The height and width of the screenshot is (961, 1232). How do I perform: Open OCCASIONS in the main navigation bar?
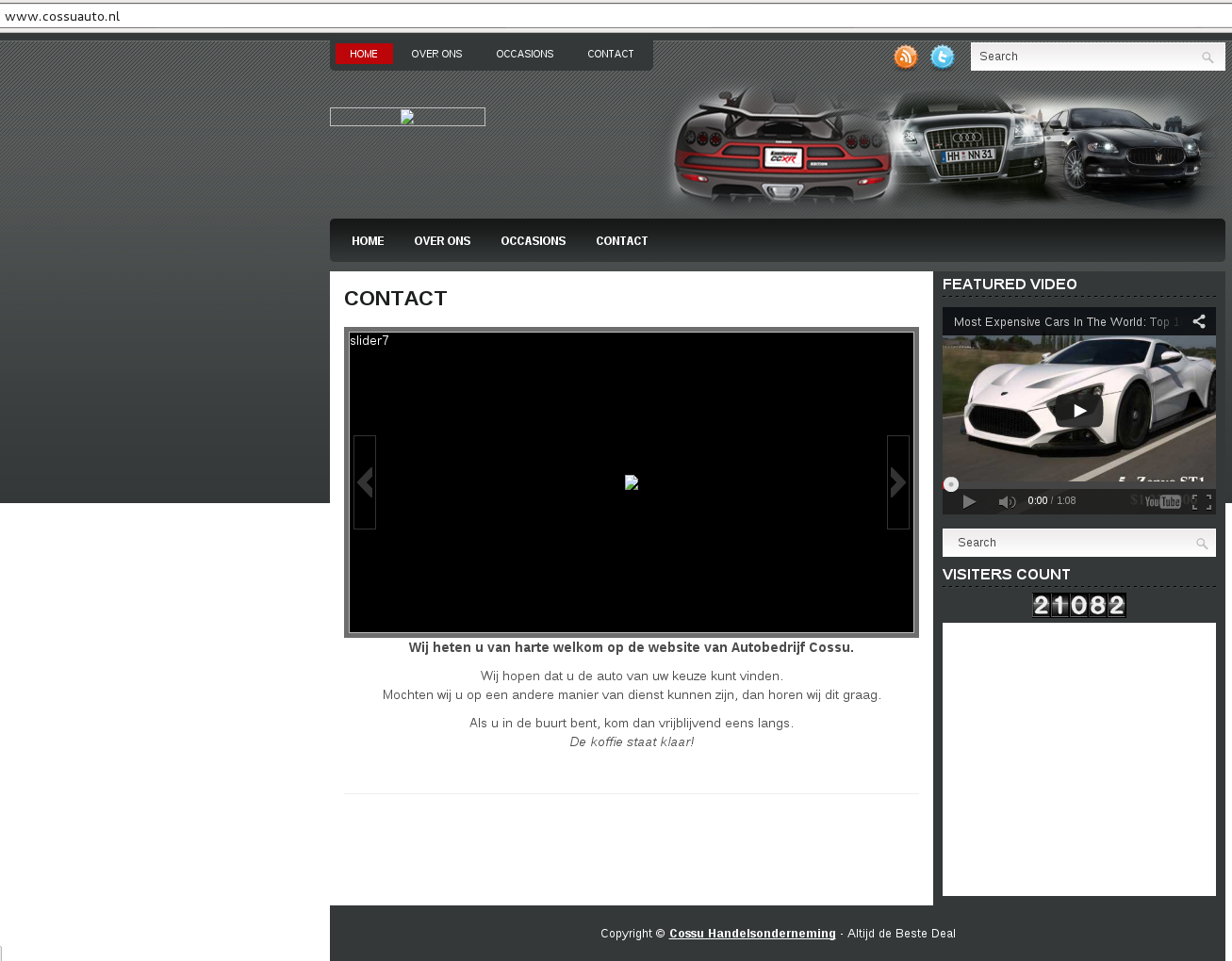[x=533, y=241]
